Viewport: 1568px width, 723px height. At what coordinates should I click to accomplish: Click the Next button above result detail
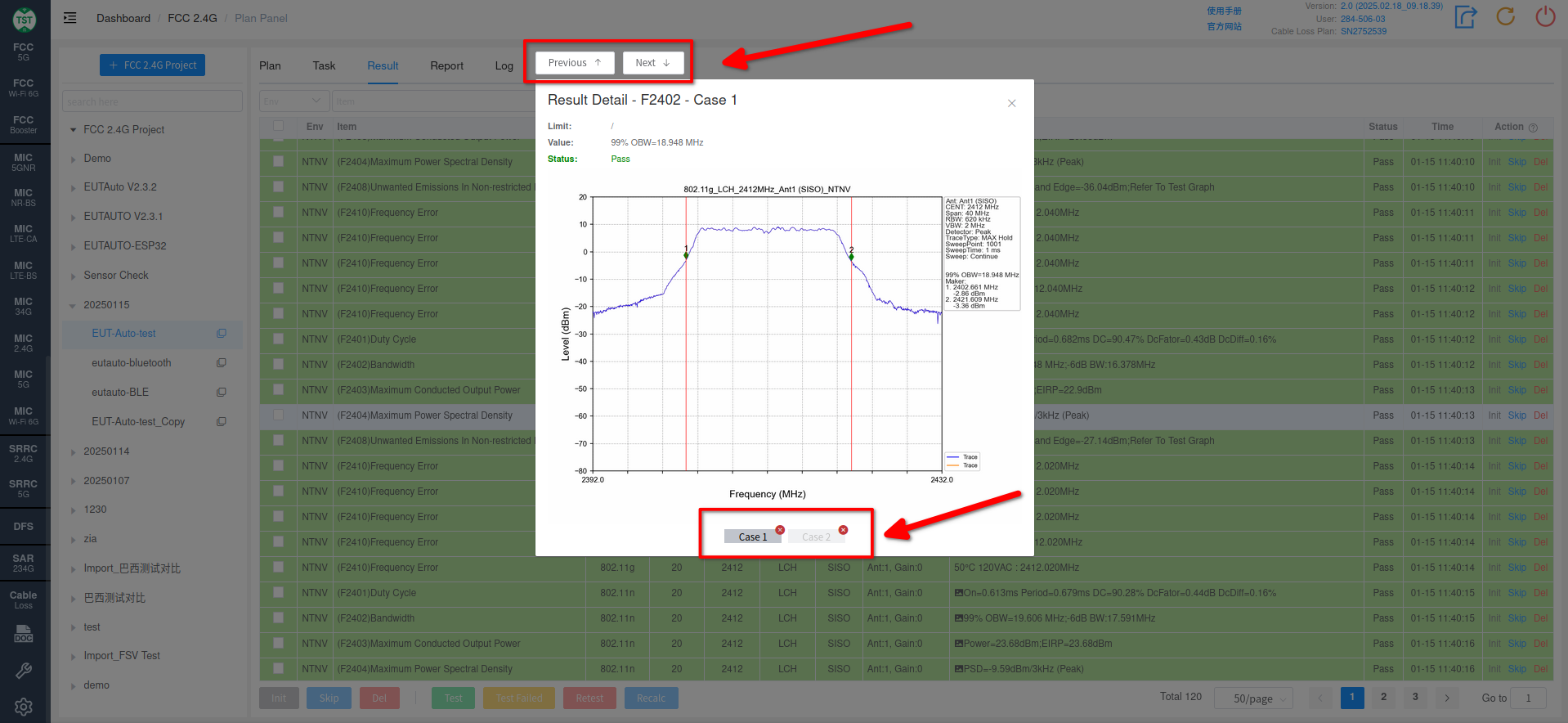[x=652, y=63]
